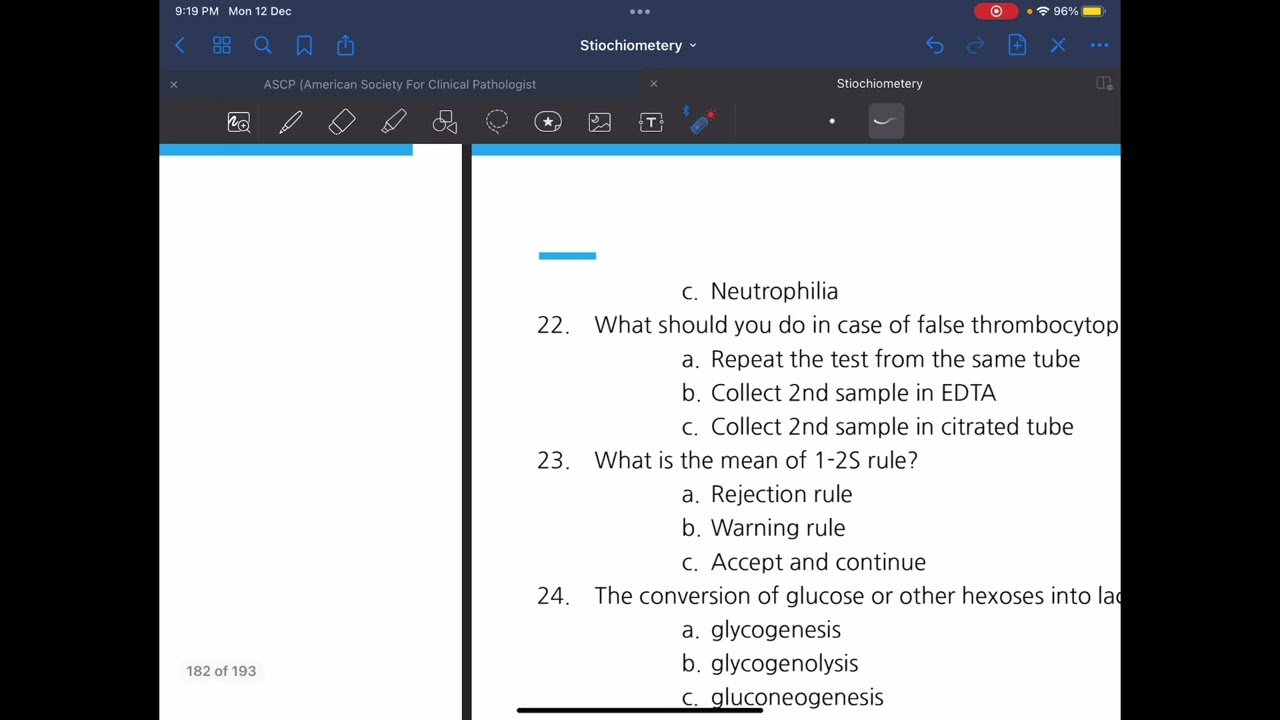Image resolution: width=1280 pixels, height=720 pixels.
Task: Close editing mode with the X icon
Action: pyautogui.click(x=1058, y=45)
